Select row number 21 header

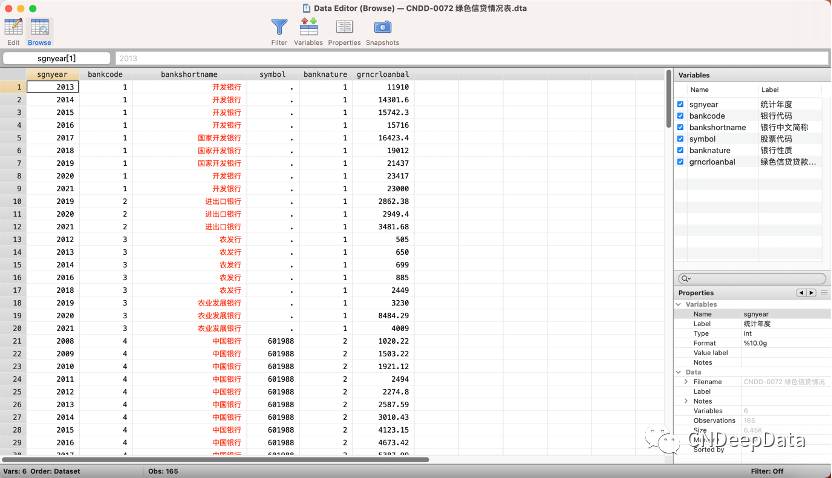13,341
